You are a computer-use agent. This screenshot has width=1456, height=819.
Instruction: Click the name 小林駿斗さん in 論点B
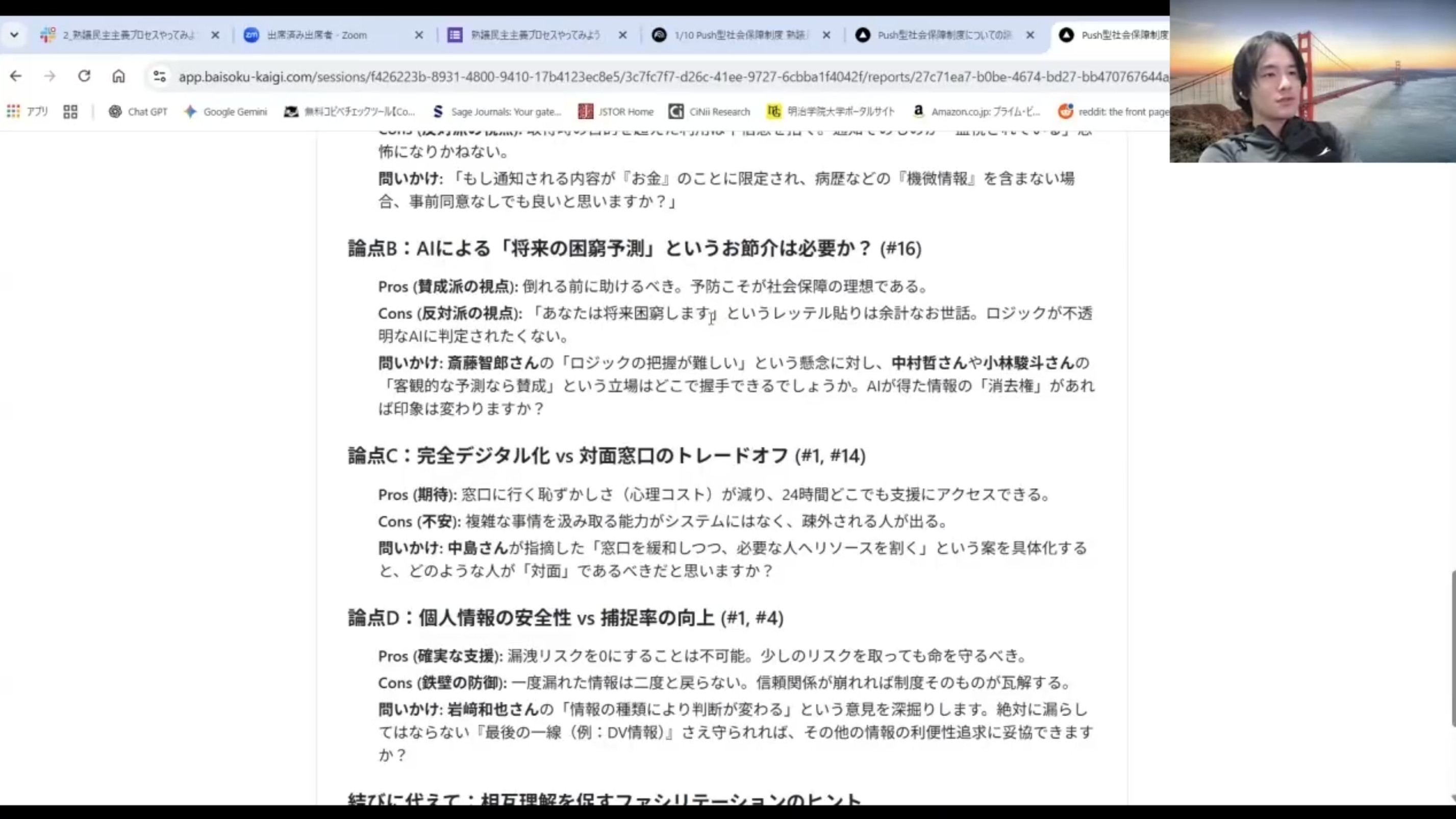coord(1028,363)
